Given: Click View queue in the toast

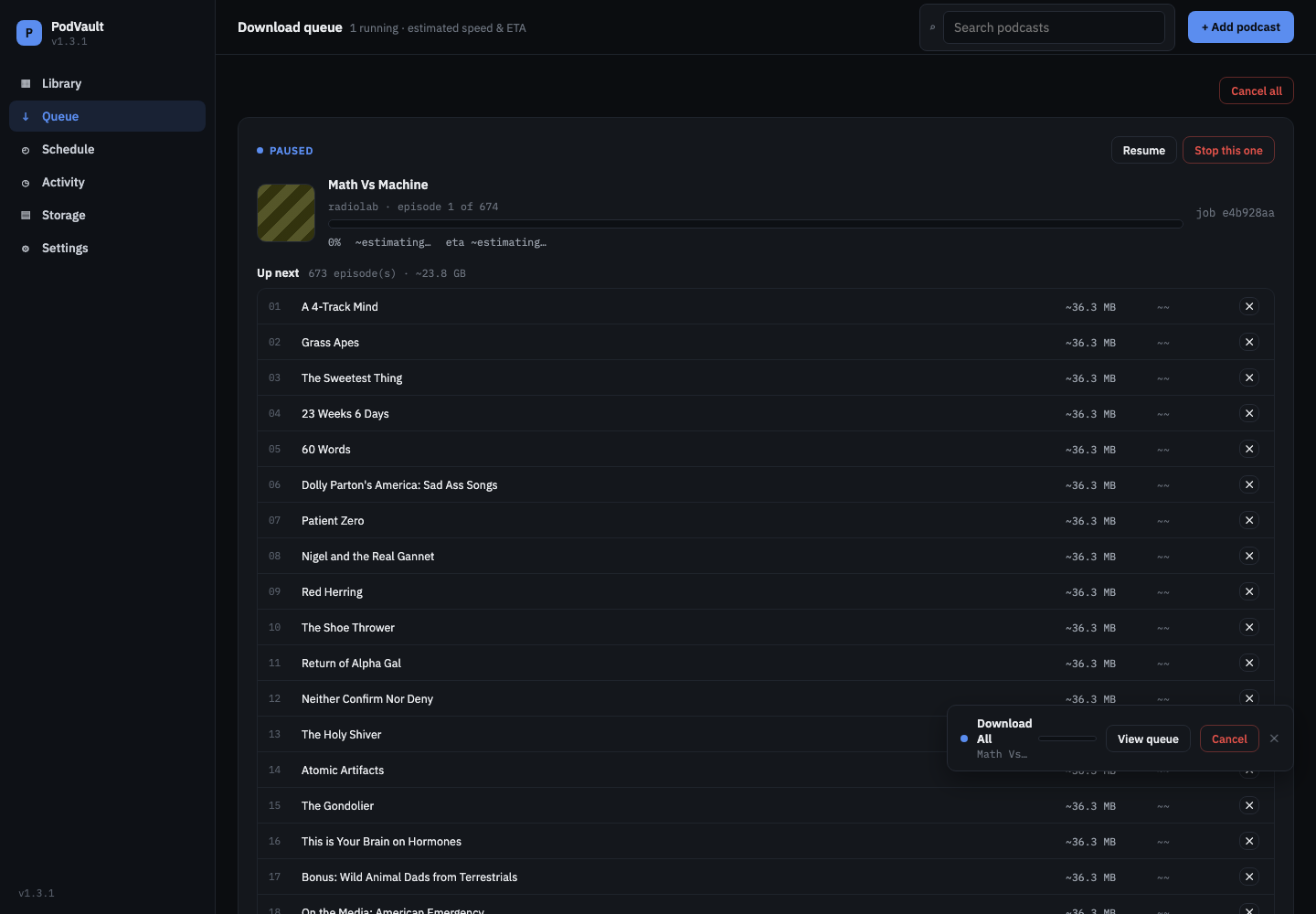Looking at the screenshot, I should tap(1148, 739).
